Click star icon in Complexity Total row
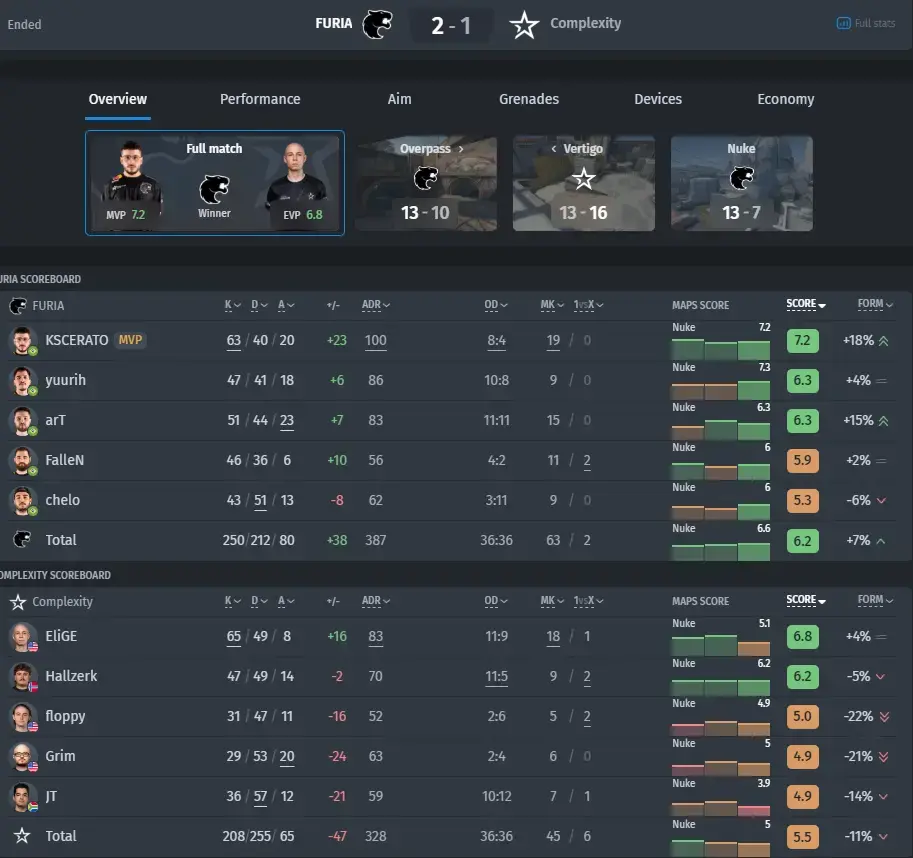This screenshot has width=913, height=858. [x=22, y=836]
